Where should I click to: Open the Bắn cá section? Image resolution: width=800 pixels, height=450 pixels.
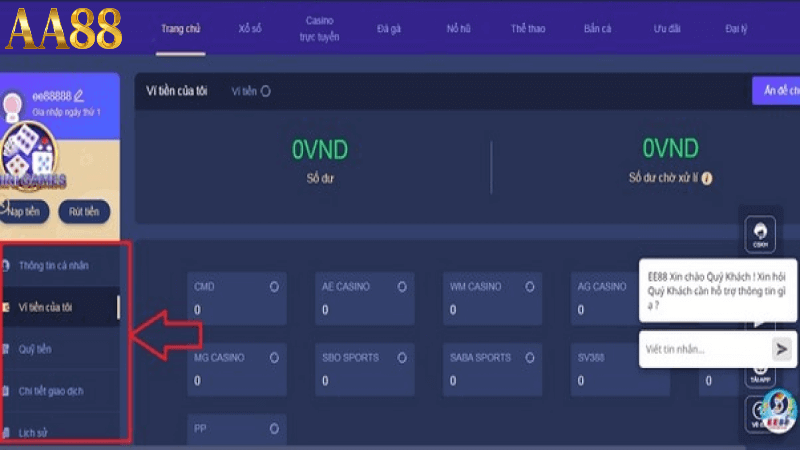click(x=597, y=29)
